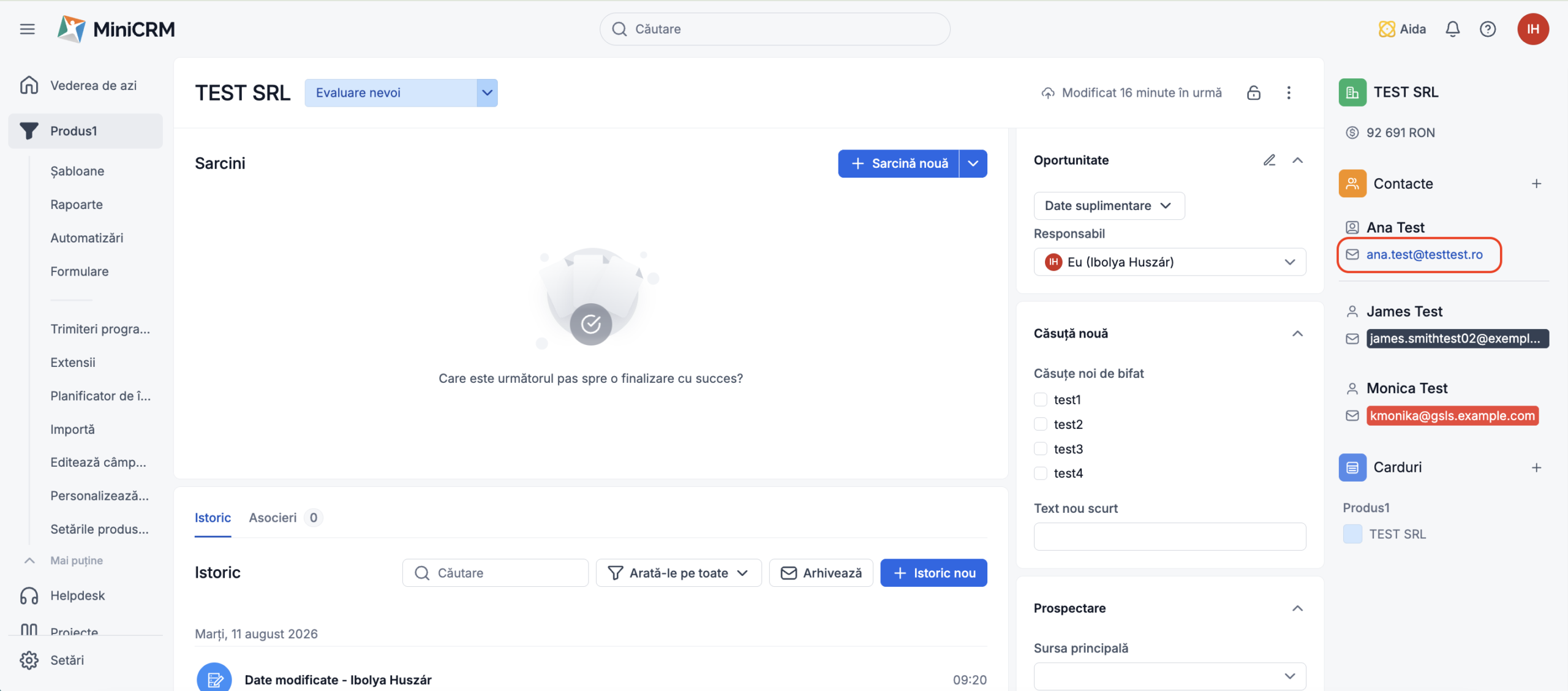Go to Vederea de azi
This screenshot has height=691, width=1568.
click(86, 85)
